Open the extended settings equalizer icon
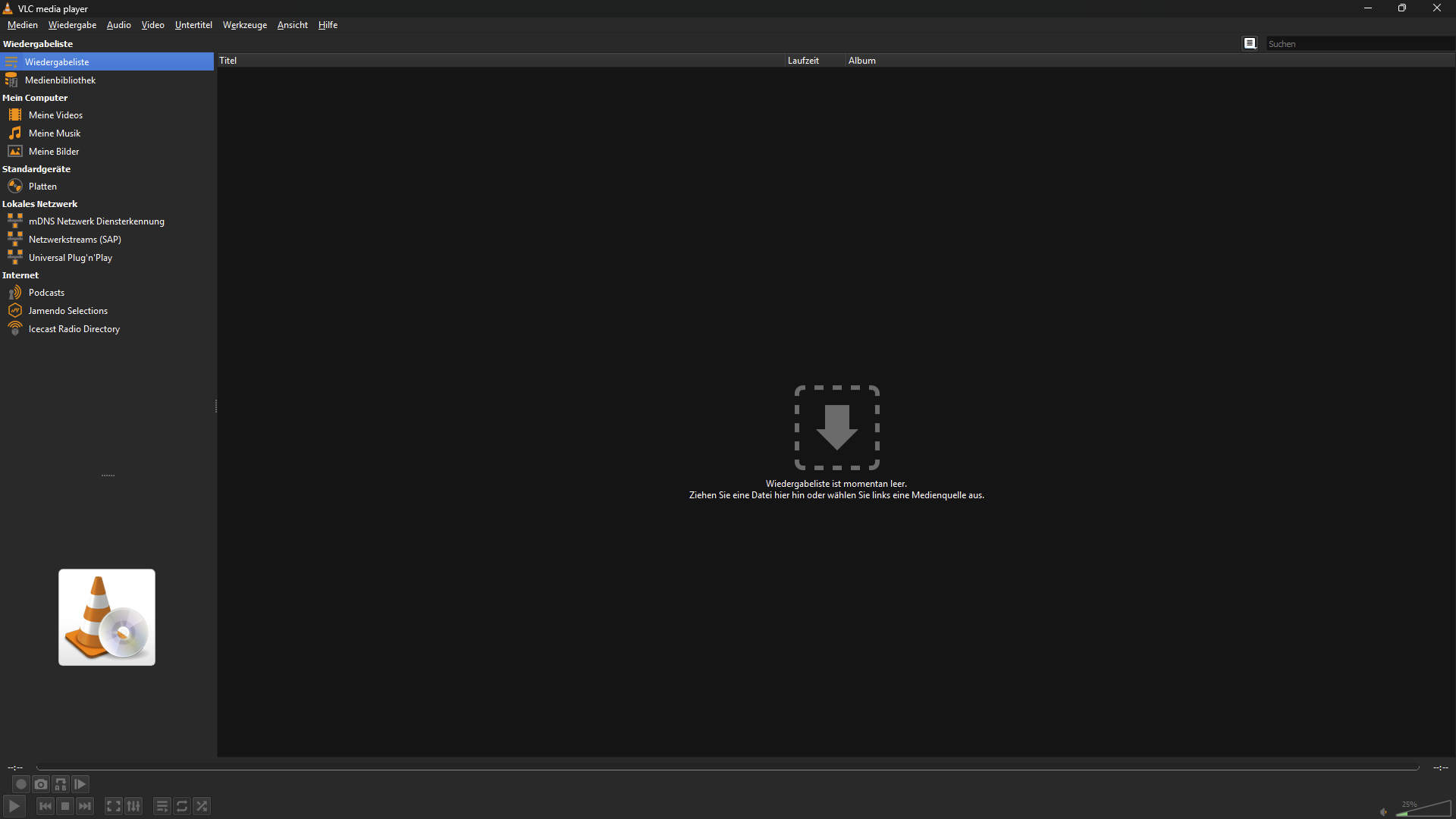1456x819 pixels. pos(133,806)
